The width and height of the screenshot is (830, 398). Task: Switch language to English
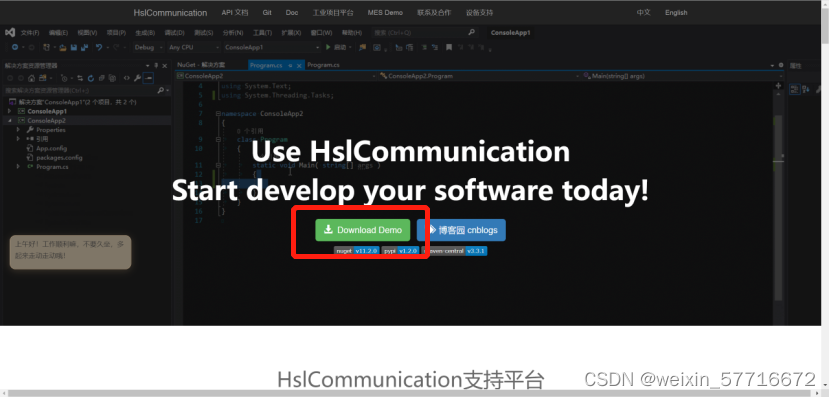pos(676,13)
